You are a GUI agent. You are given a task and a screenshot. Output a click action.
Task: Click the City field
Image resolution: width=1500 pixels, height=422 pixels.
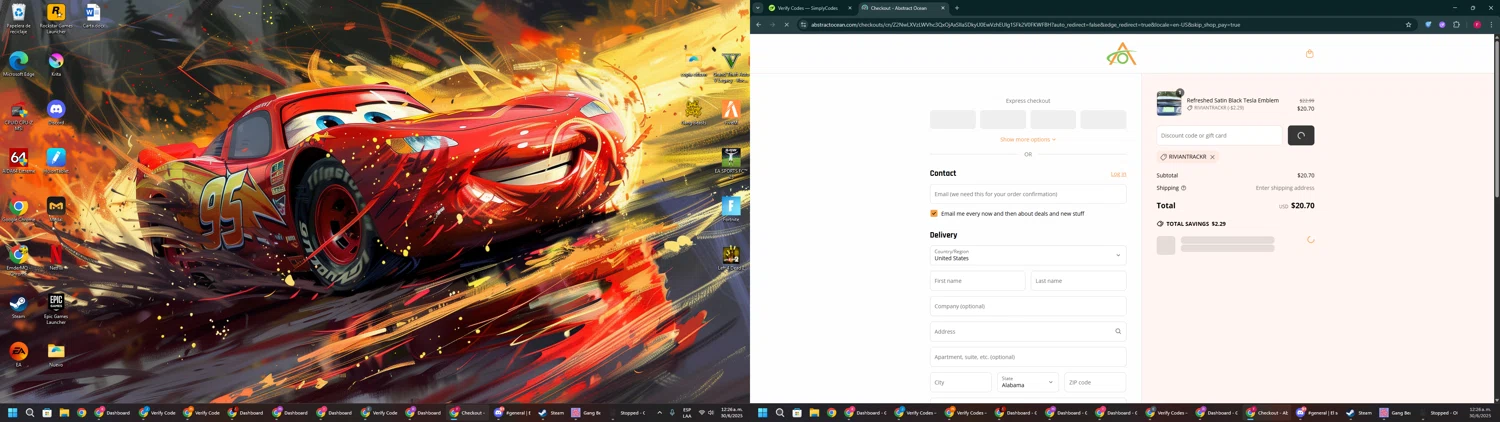pyautogui.click(x=960, y=382)
